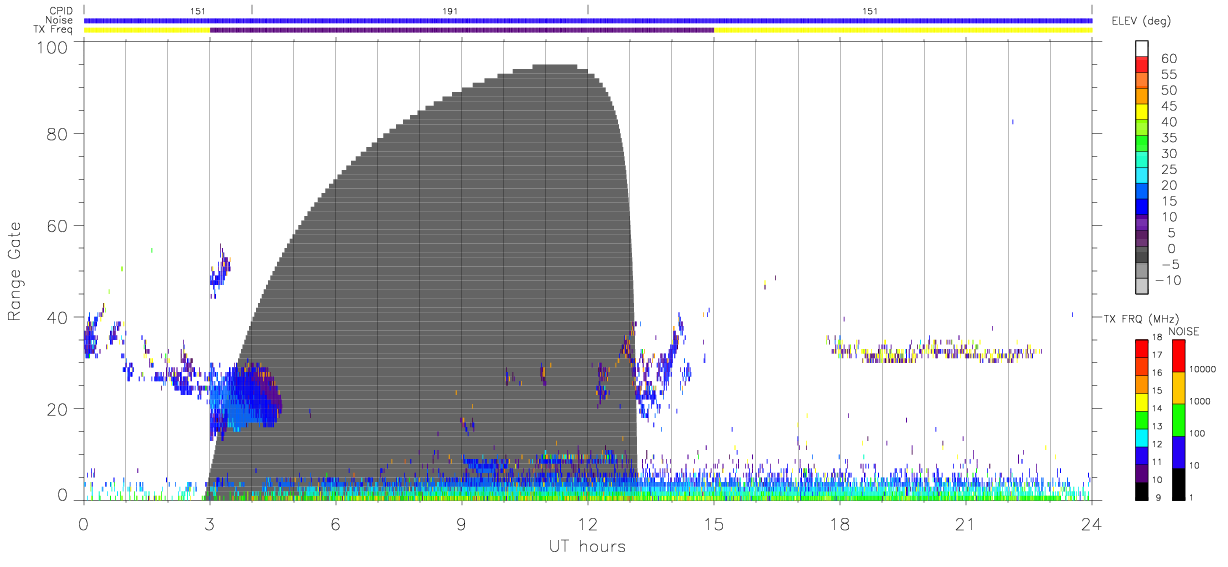Screen dimensions: 1228x567
Task: Click the 55 label on ELEV colorbar
Action: click(x=1168, y=74)
